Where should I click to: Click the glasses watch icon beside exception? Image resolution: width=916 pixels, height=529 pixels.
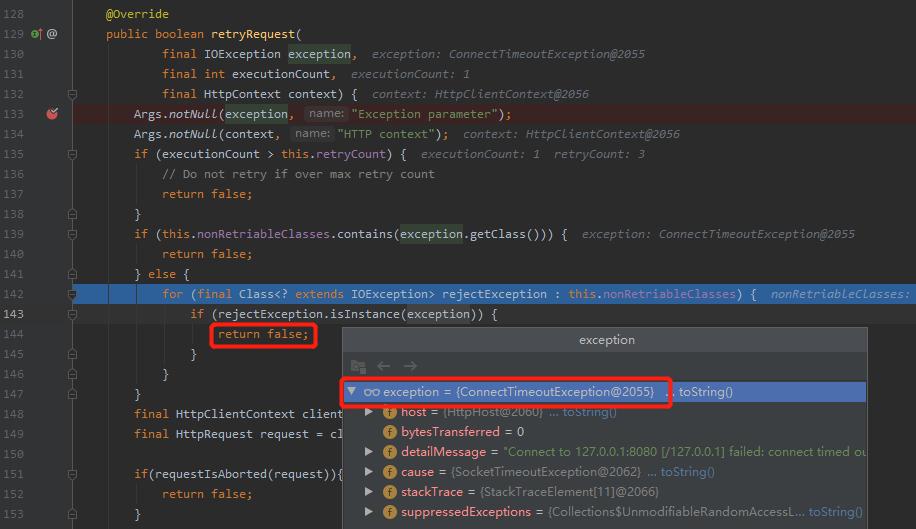coord(372,392)
